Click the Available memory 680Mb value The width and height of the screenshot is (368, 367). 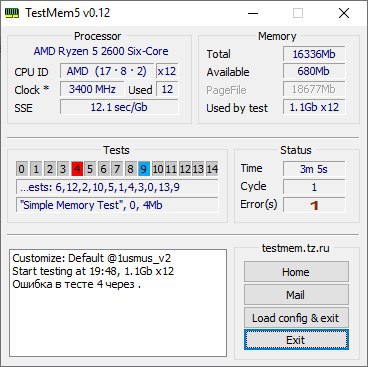pyautogui.click(x=314, y=71)
